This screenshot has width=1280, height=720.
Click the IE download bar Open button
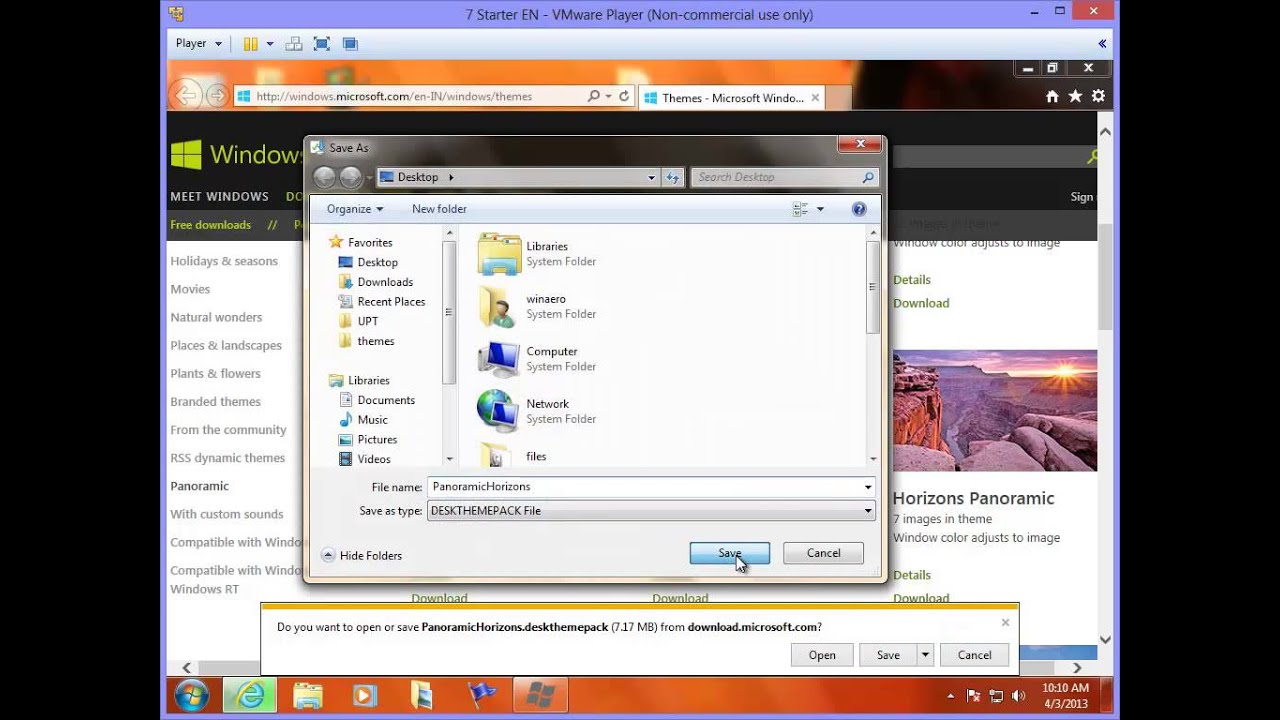(822, 655)
